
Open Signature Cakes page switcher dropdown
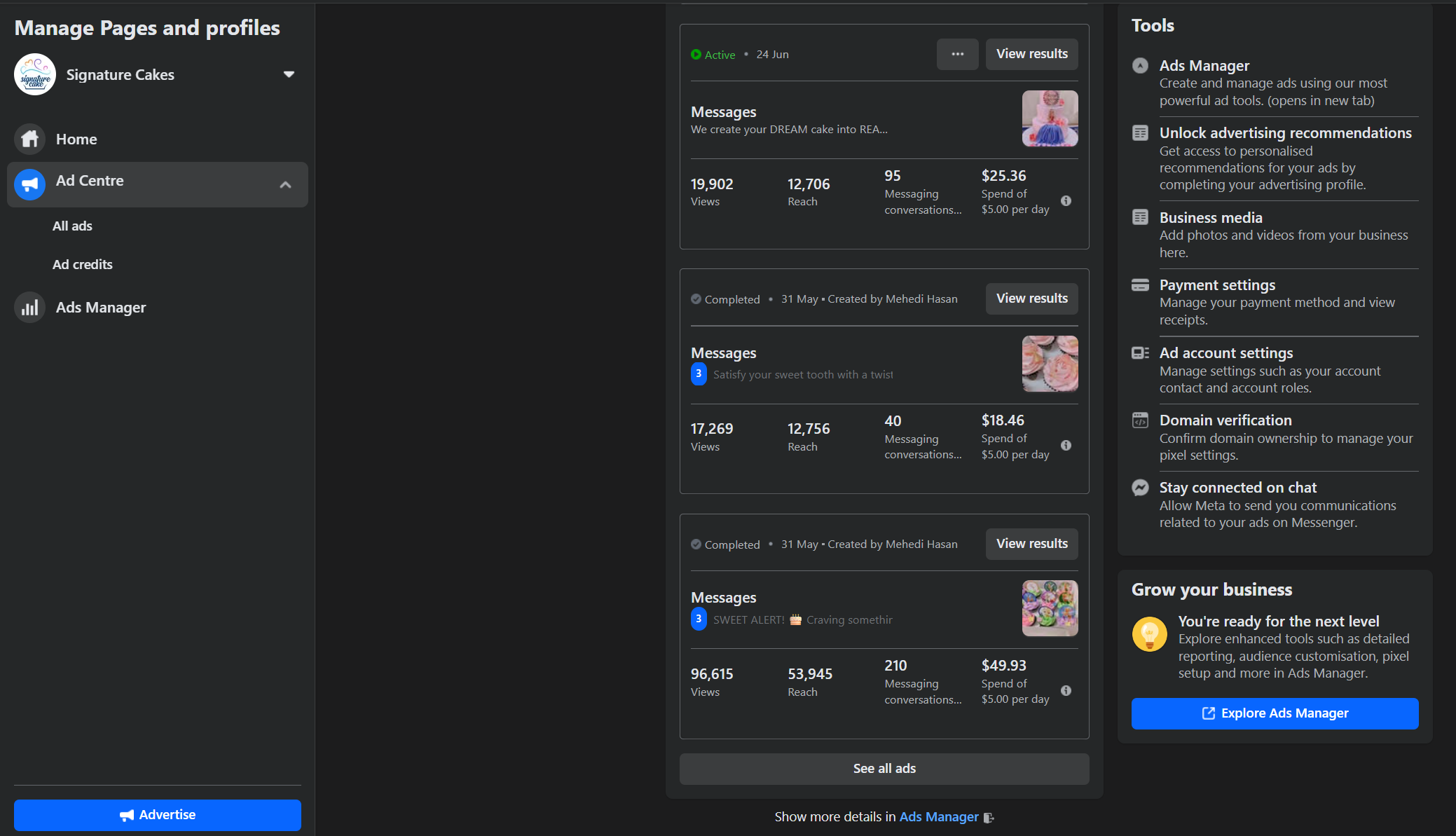[289, 74]
